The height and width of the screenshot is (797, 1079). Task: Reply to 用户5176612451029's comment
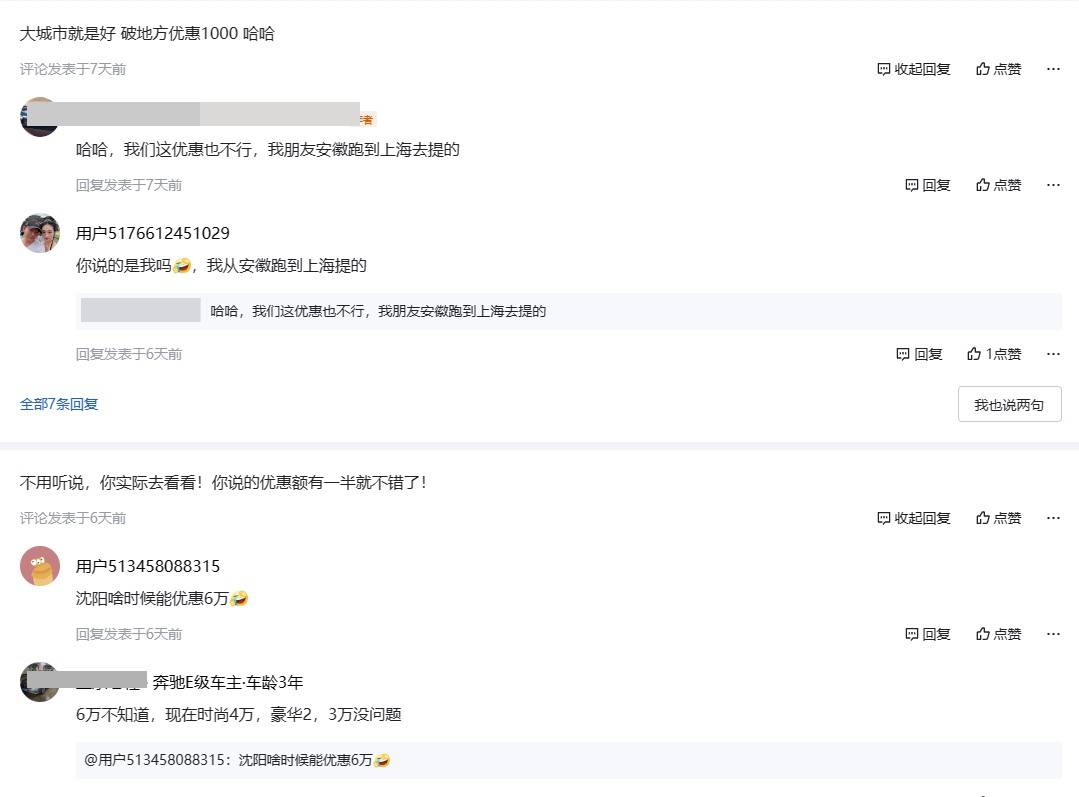pyautogui.click(x=919, y=354)
